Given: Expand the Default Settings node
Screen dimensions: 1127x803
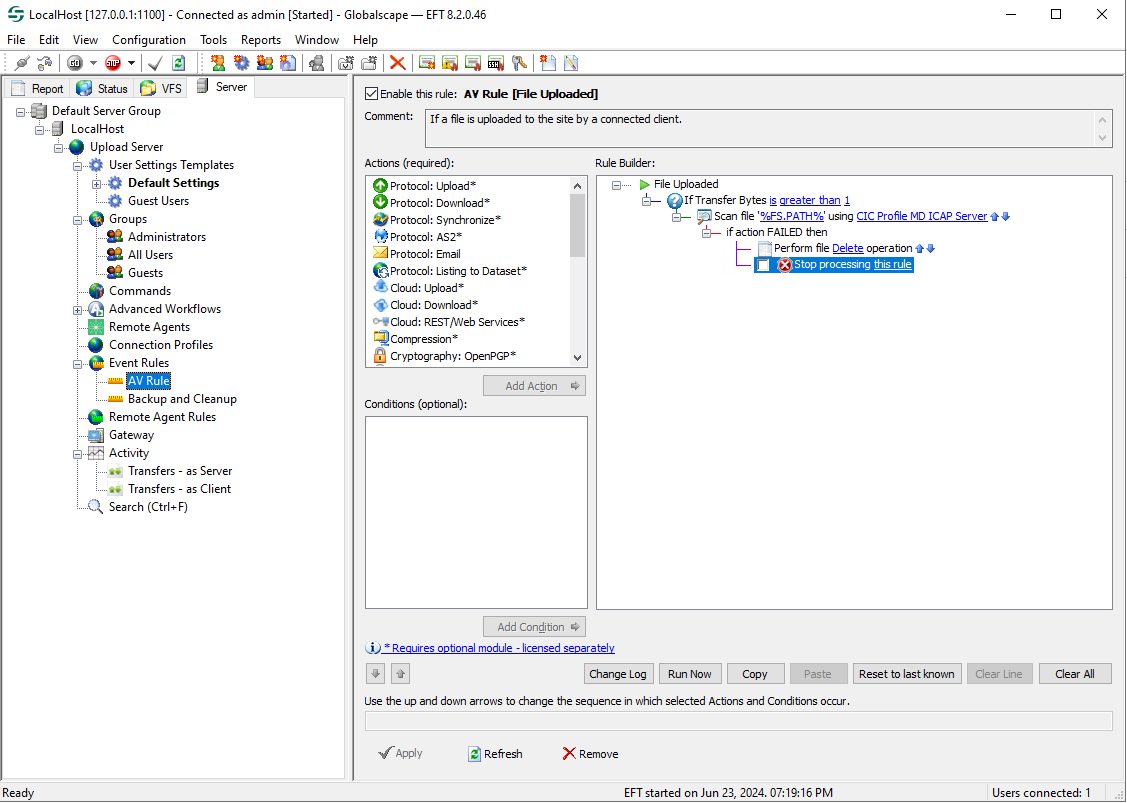Looking at the screenshot, I should click(x=96, y=184).
